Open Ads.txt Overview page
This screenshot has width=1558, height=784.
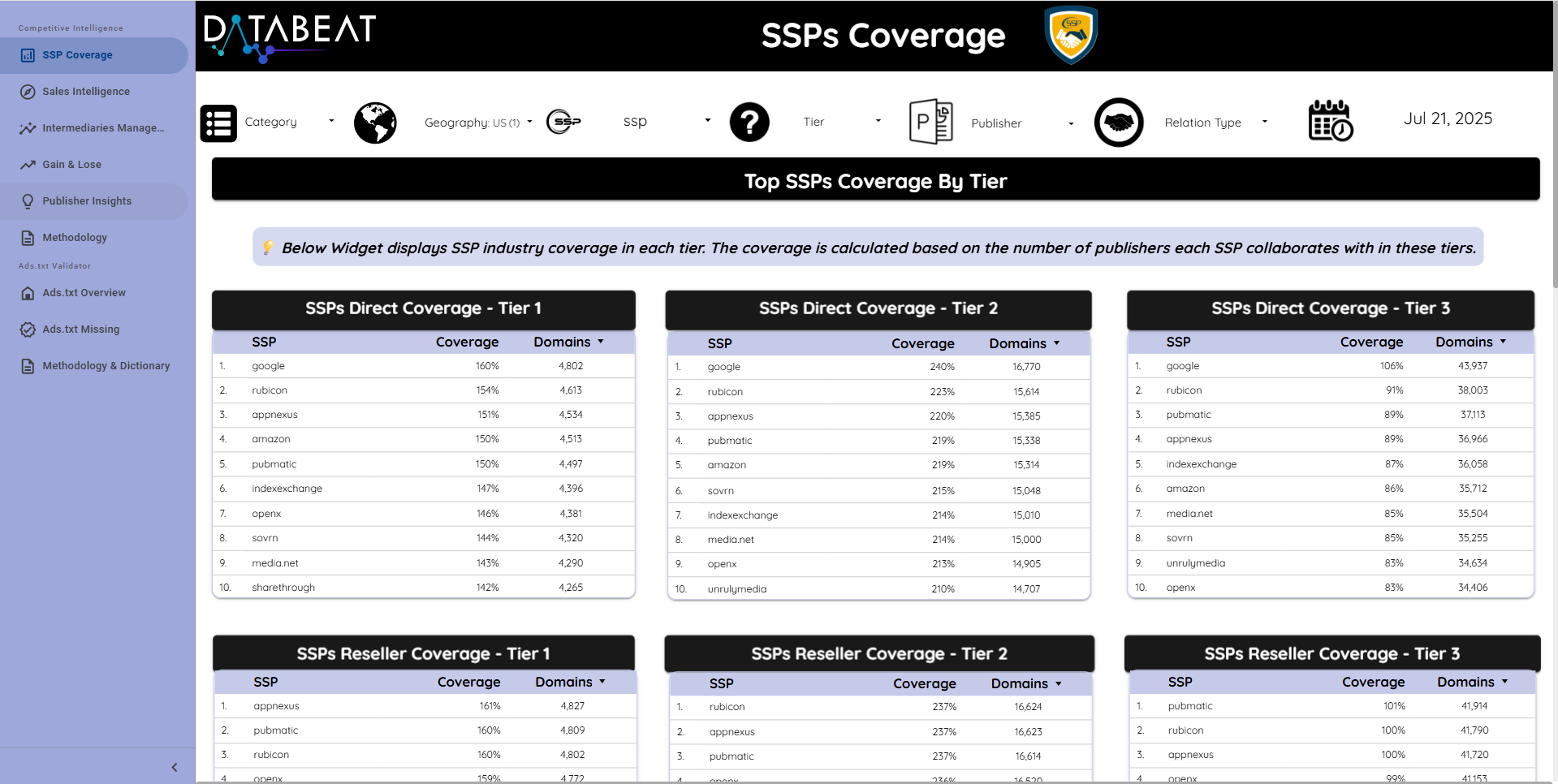pyautogui.click(x=94, y=293)
